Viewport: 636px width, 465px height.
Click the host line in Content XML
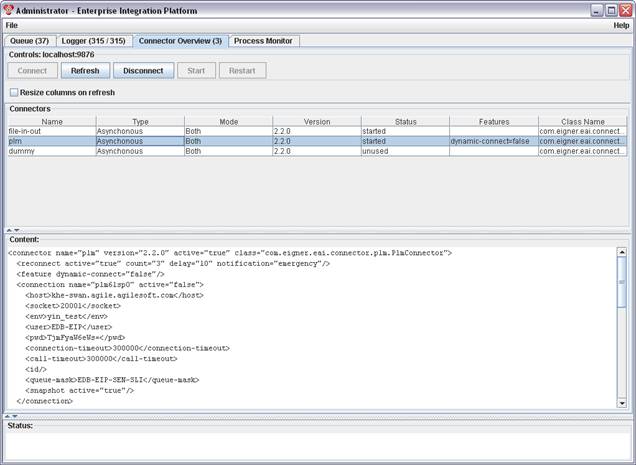coord(114,295)
